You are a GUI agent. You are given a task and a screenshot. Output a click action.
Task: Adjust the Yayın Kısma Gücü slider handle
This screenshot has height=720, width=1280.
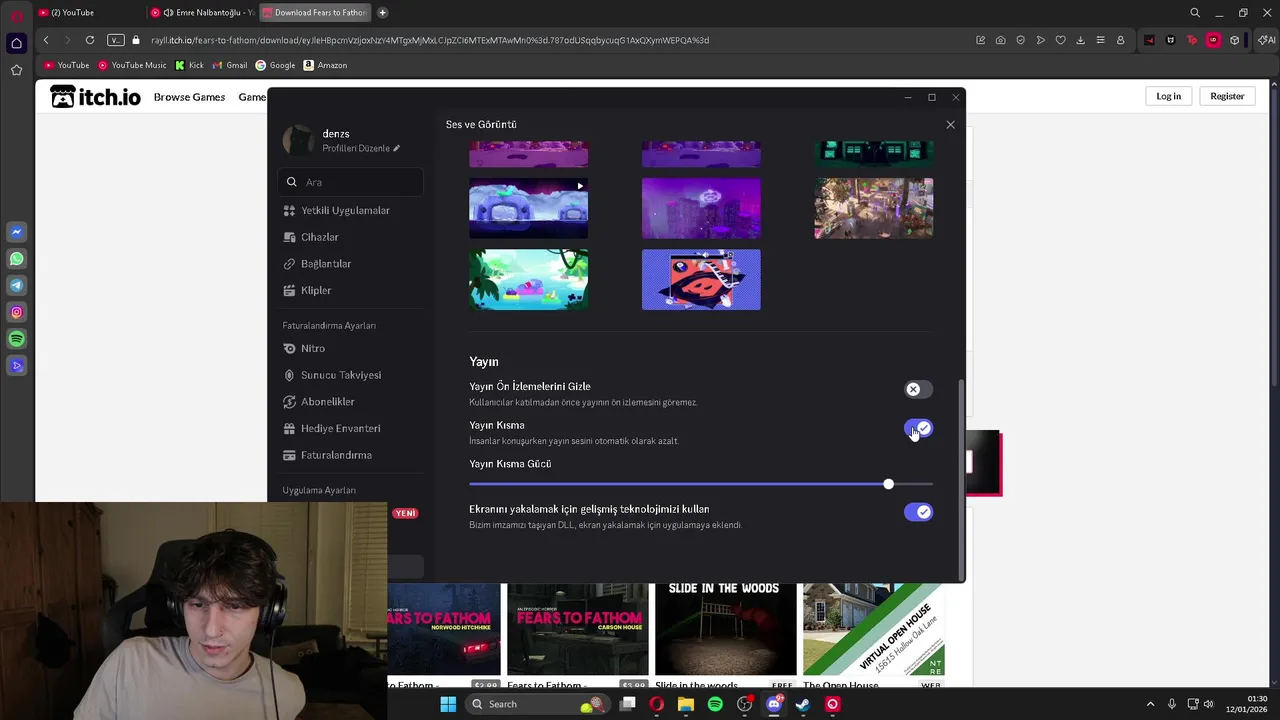pos(888,484)
